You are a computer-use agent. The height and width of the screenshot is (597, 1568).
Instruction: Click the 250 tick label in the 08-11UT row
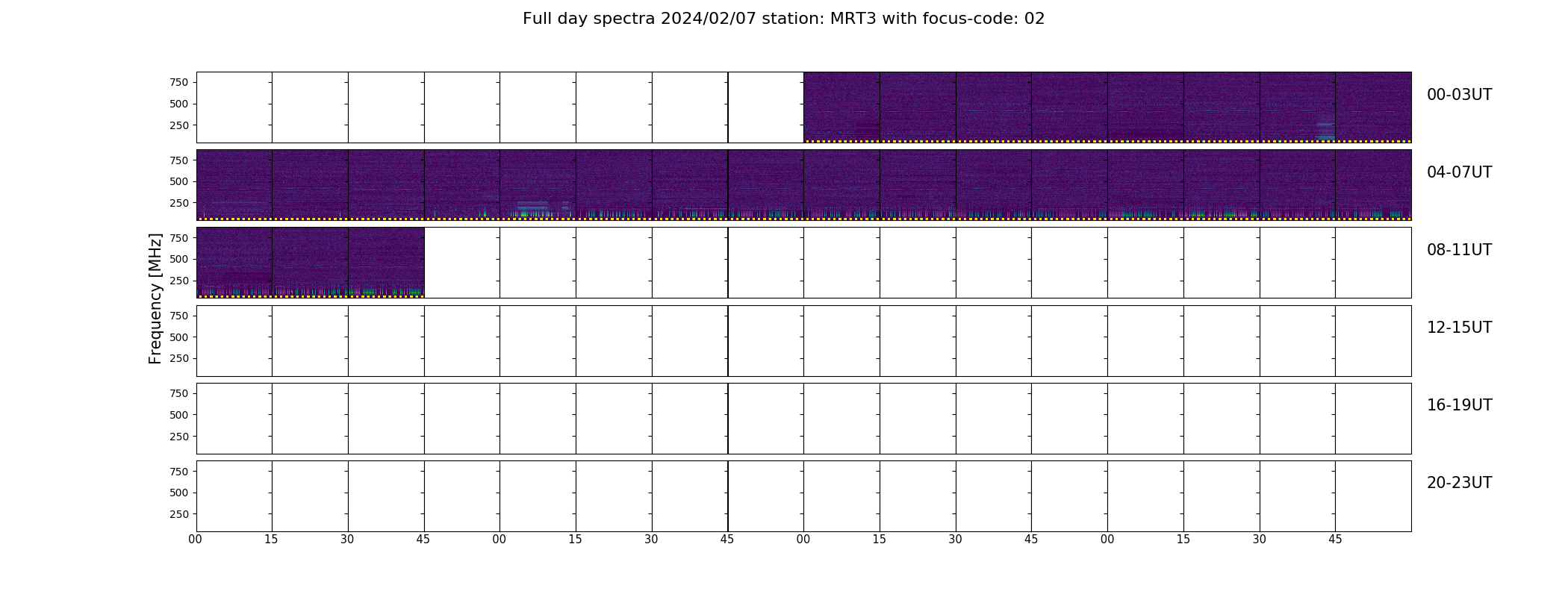click(179, 281)
